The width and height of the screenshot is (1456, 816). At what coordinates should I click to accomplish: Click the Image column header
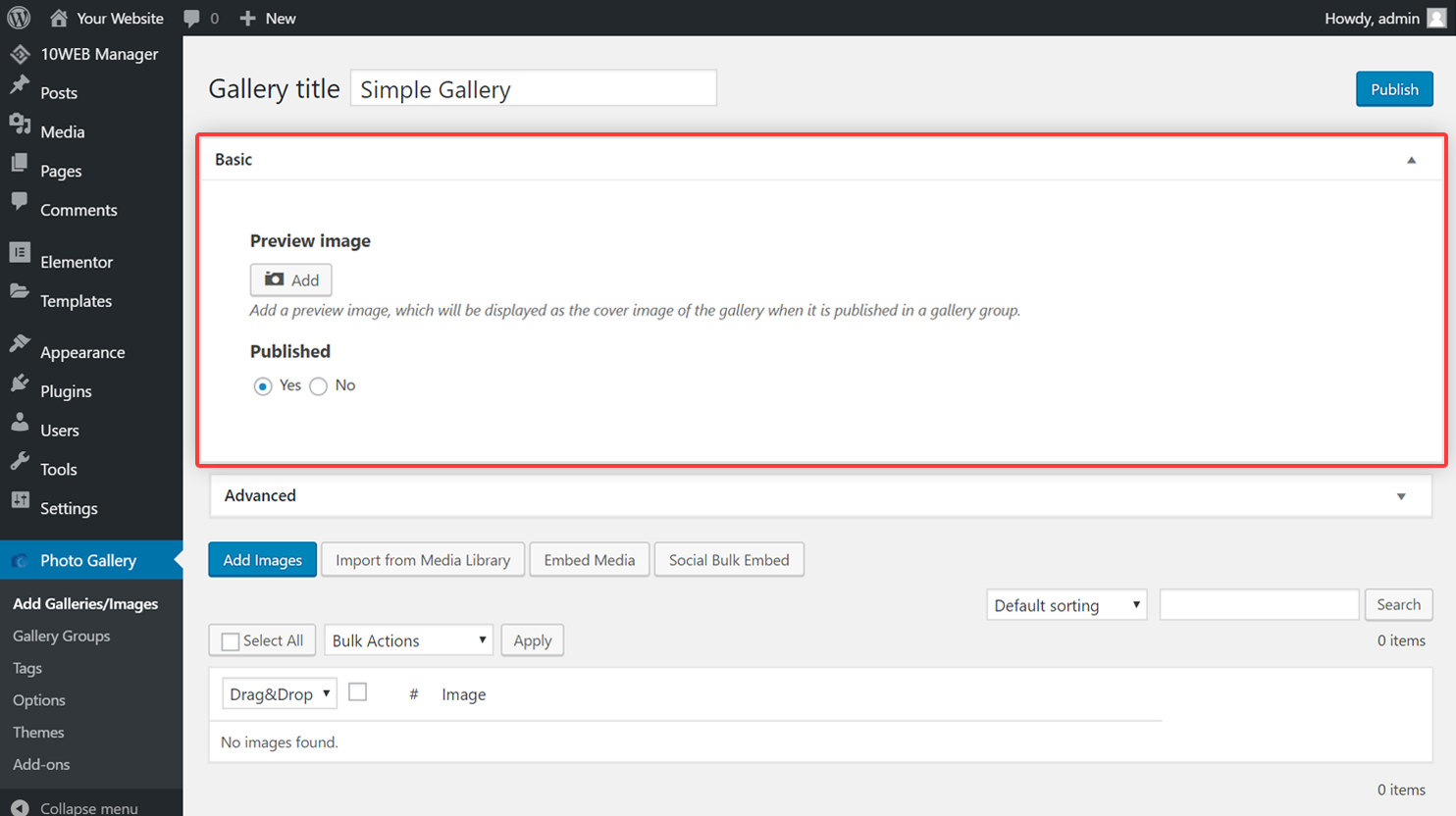click(463, 694)
